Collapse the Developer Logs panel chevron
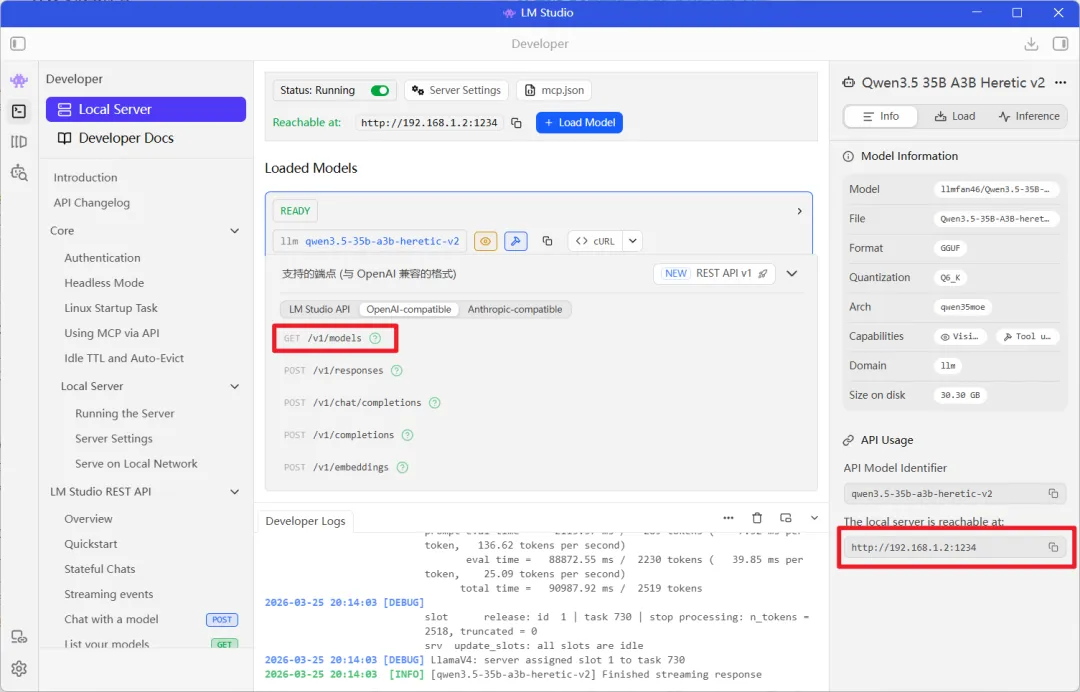The image size is (1080, 692). tap(814, 518)
